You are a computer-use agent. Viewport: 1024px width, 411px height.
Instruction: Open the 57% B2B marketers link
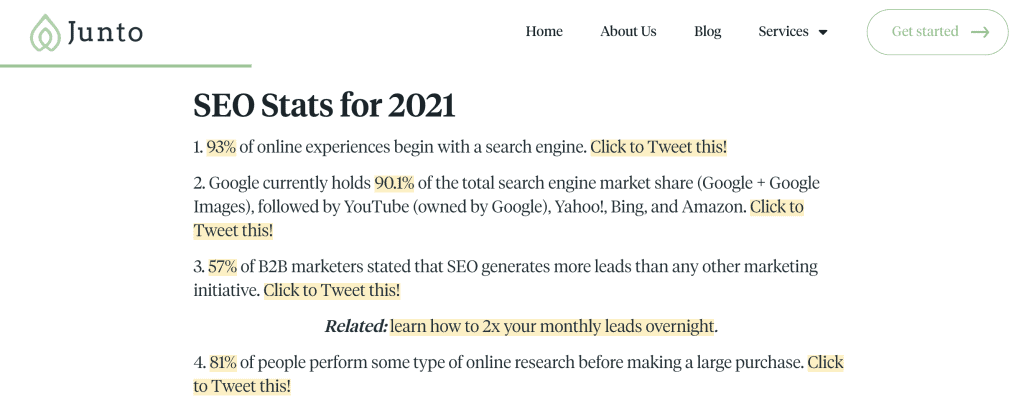point(223,267)
